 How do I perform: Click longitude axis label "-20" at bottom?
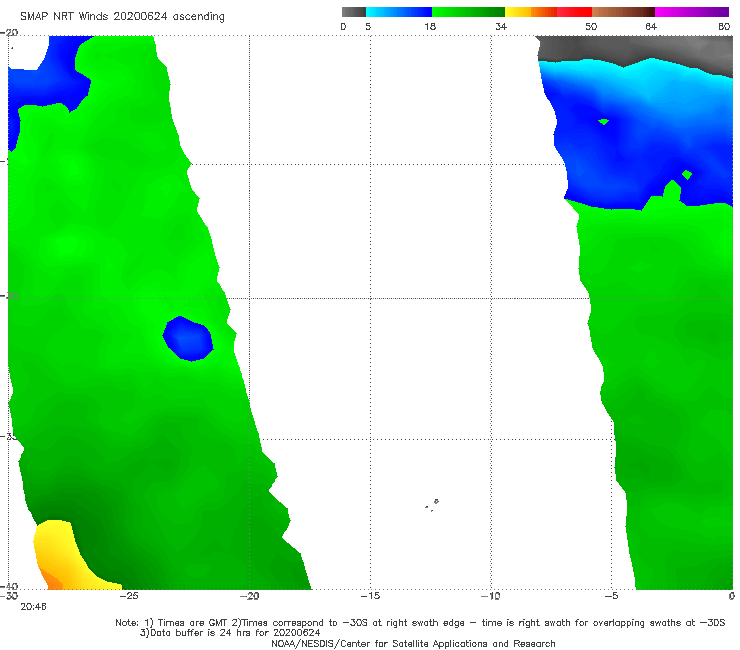point(249,596)
